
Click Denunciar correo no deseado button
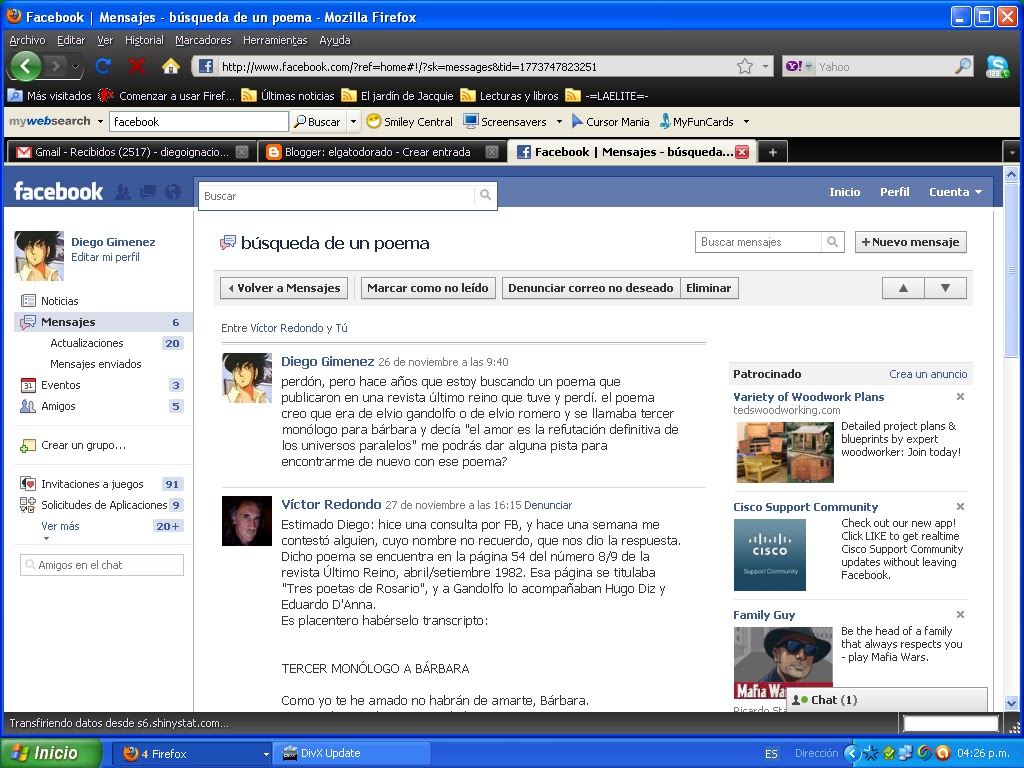click(590, 288)
